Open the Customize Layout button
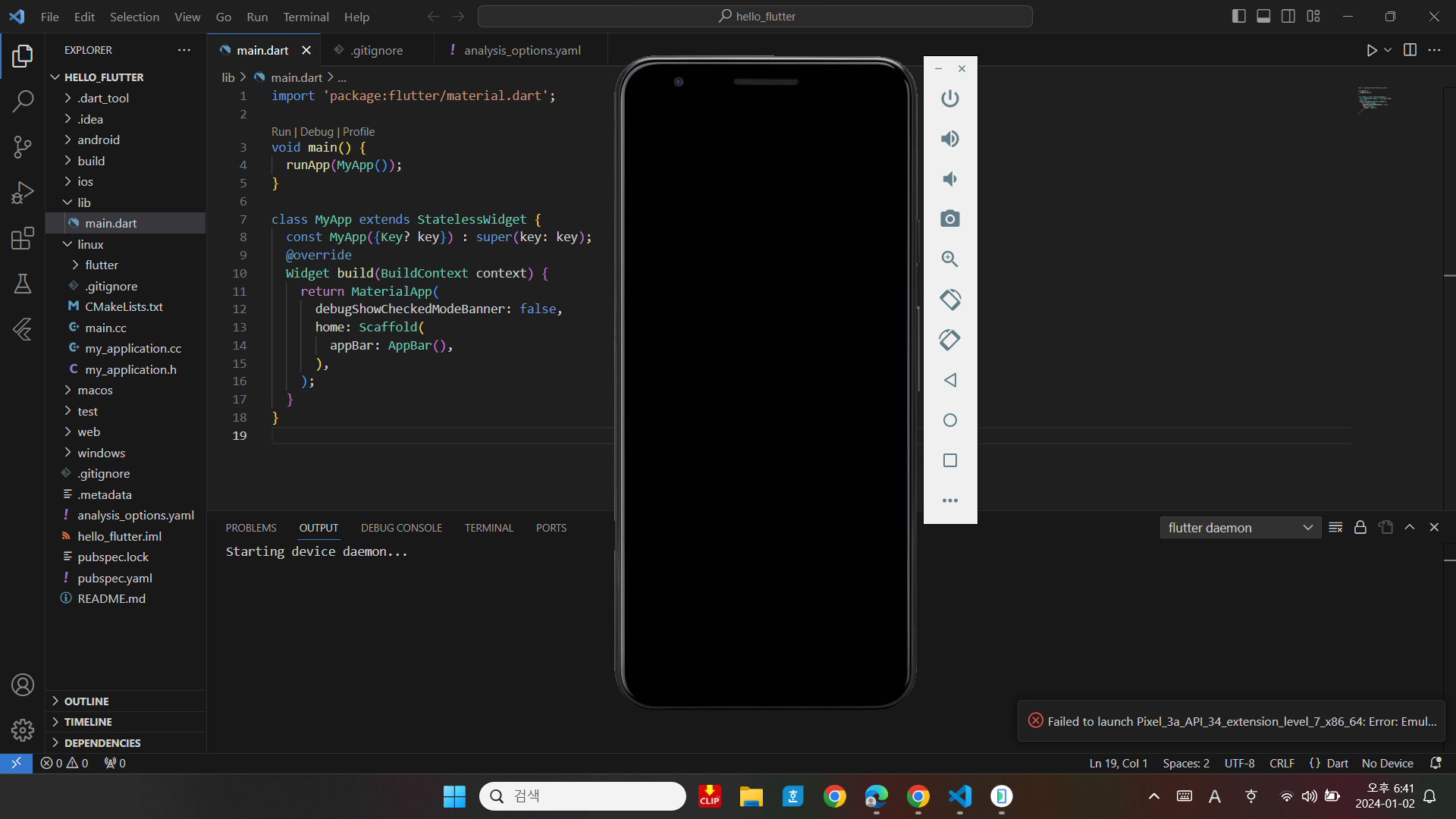 [x=1313, y=16]
